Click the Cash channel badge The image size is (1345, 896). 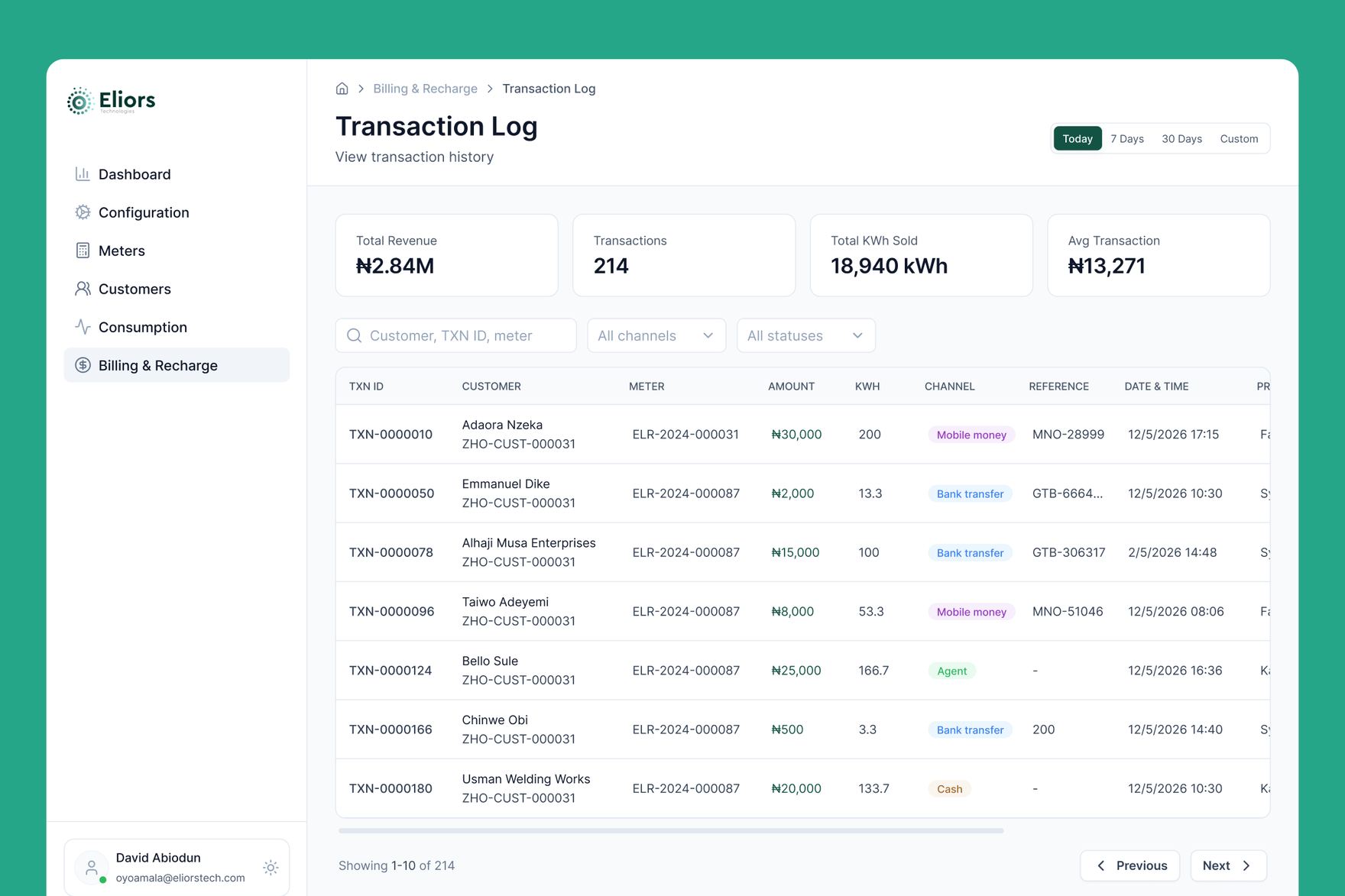pos(949,789)
